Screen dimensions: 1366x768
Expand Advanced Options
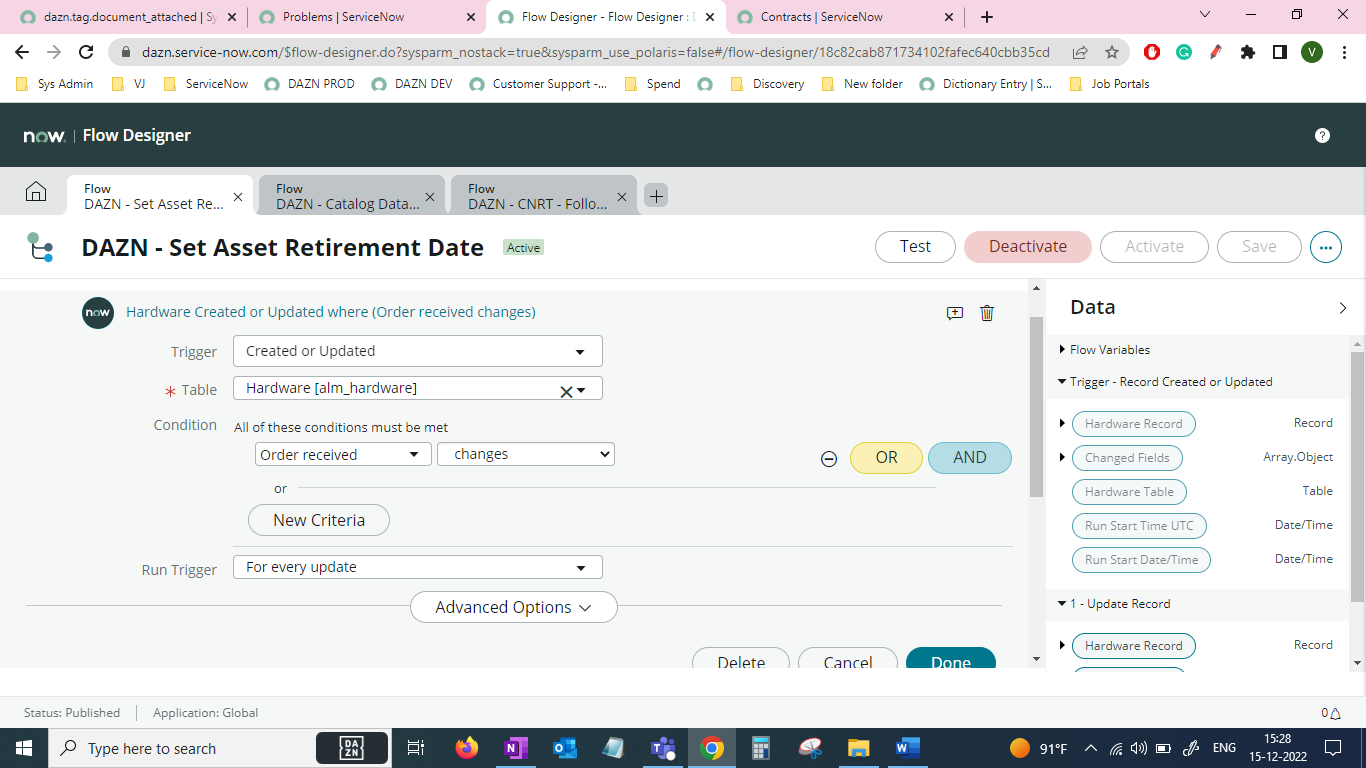(x=514, y=607)
